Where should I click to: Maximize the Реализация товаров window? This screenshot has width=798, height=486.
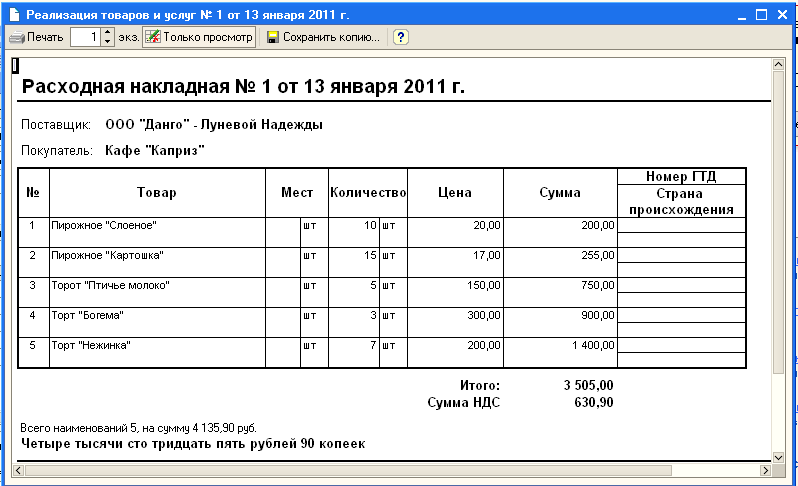click(x=761, y=15)
